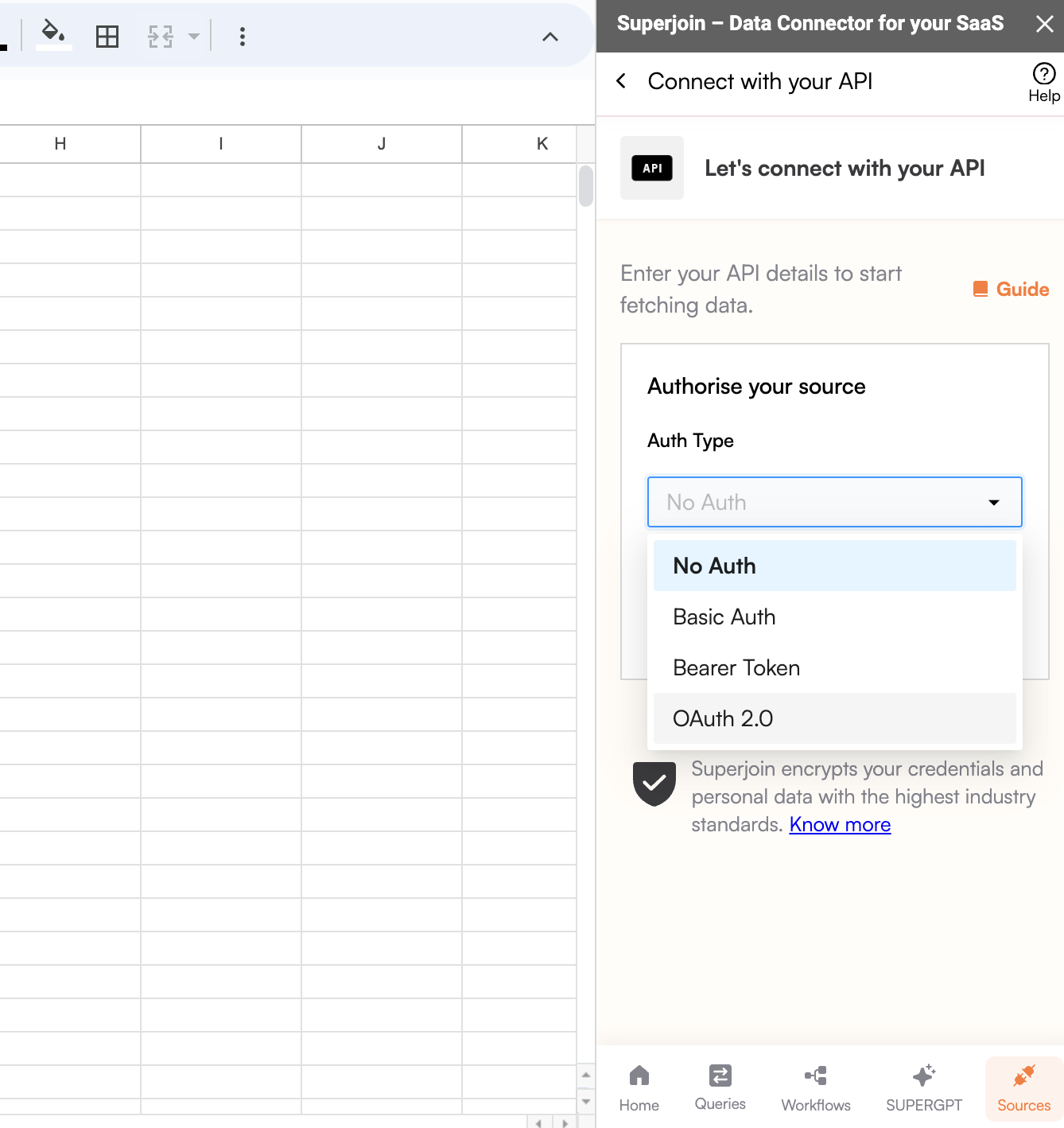Select No Auth from the list
Viewport: 1064px width, 1128px height.
[x=835, y=566]
